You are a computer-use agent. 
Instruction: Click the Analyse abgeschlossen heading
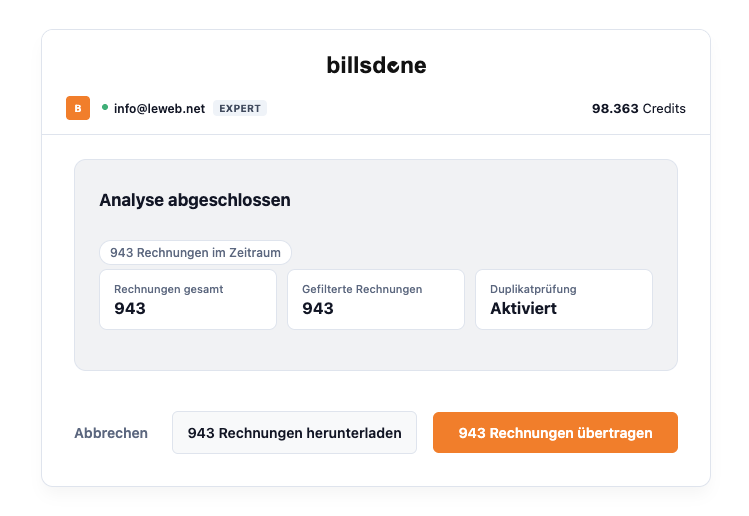[x=195, y=200]
